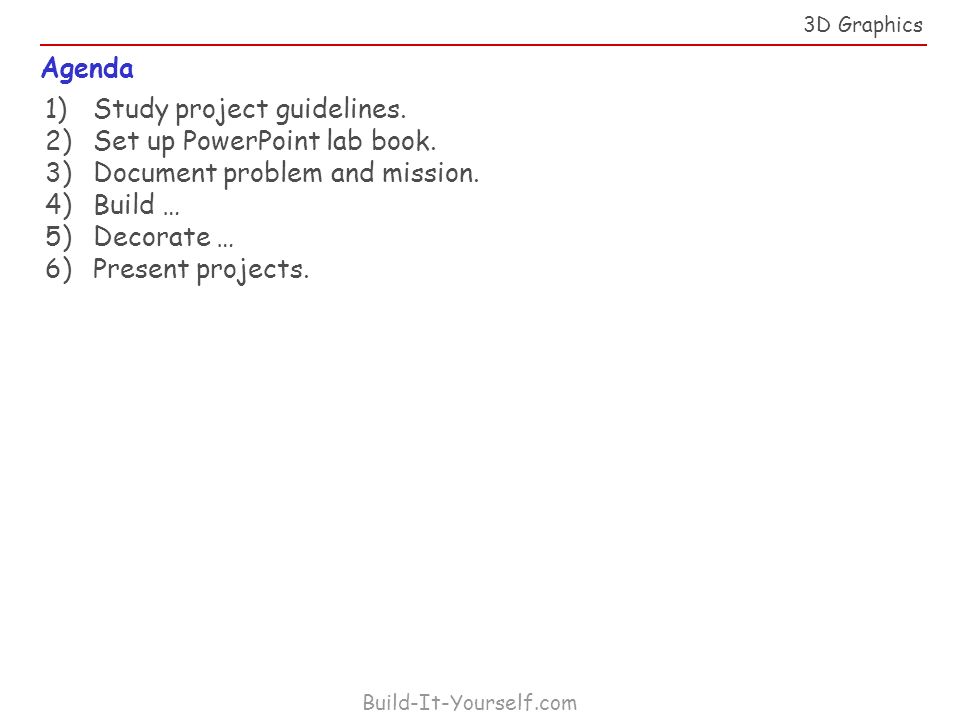Click the word 'Build' in item 4

point(124,204)
